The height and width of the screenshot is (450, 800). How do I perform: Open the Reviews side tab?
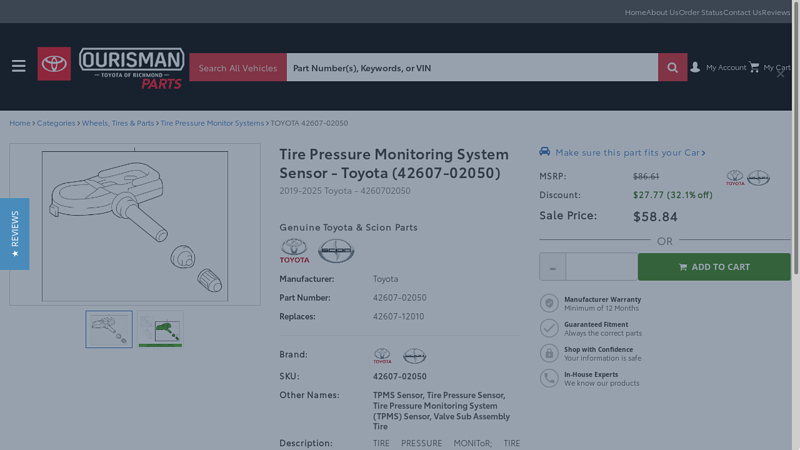tap(14, 234)
